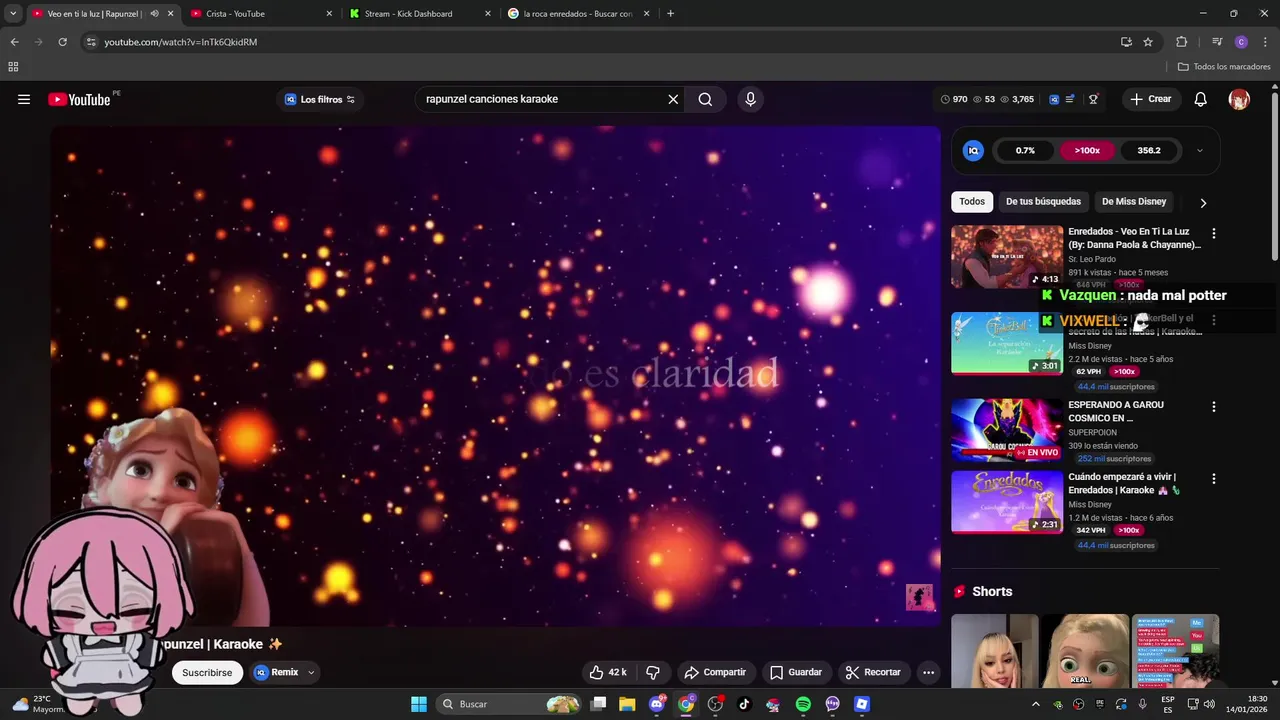Go to the YouTube home logo
Viewport: 1280px width, 720px height.
tap(79, 99)
